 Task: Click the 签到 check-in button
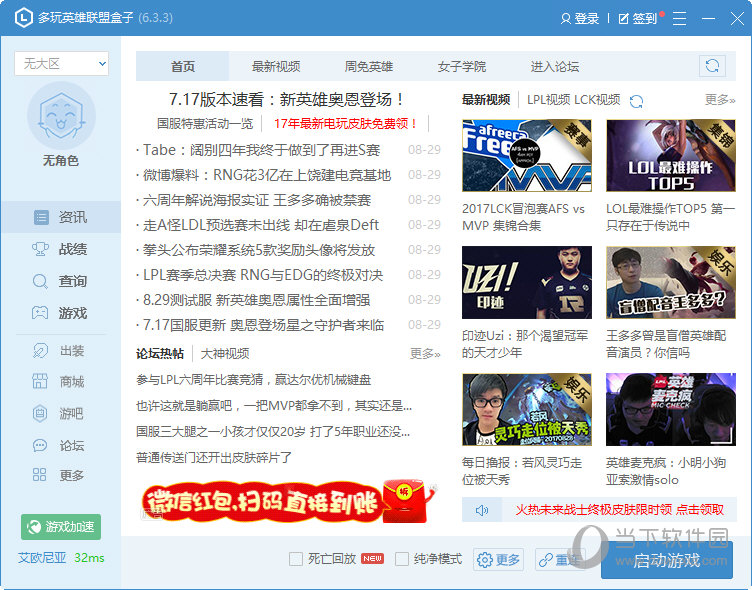click(x=638, y=18)
